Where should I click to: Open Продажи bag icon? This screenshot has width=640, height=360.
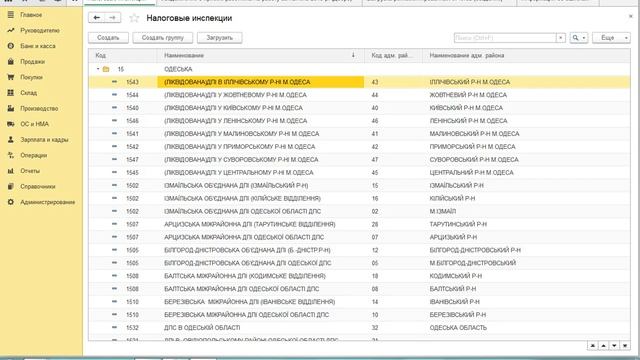[11, 61]
